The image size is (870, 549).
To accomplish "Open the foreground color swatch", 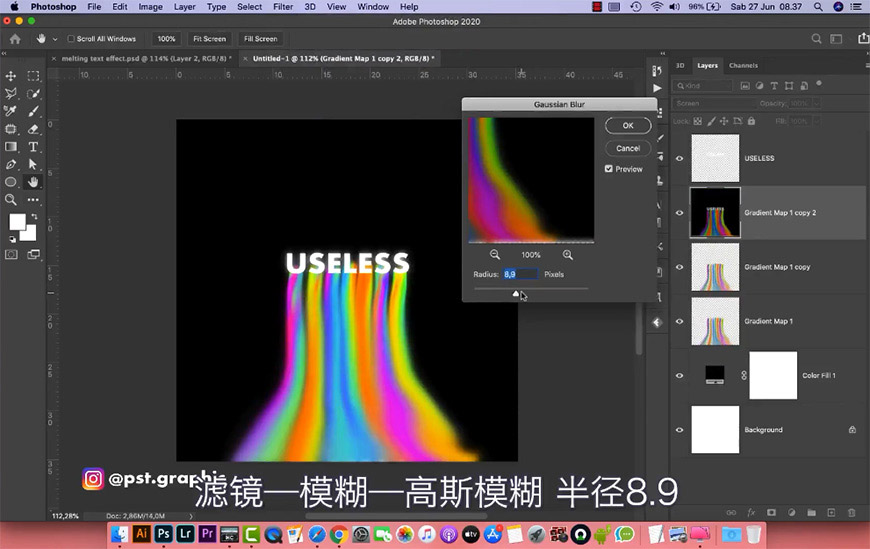I will pos(17,222).
